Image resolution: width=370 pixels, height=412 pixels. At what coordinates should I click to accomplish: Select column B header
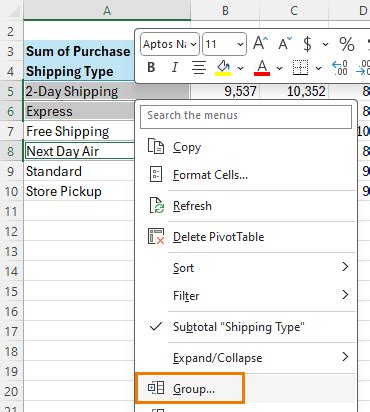click(225, 11)
